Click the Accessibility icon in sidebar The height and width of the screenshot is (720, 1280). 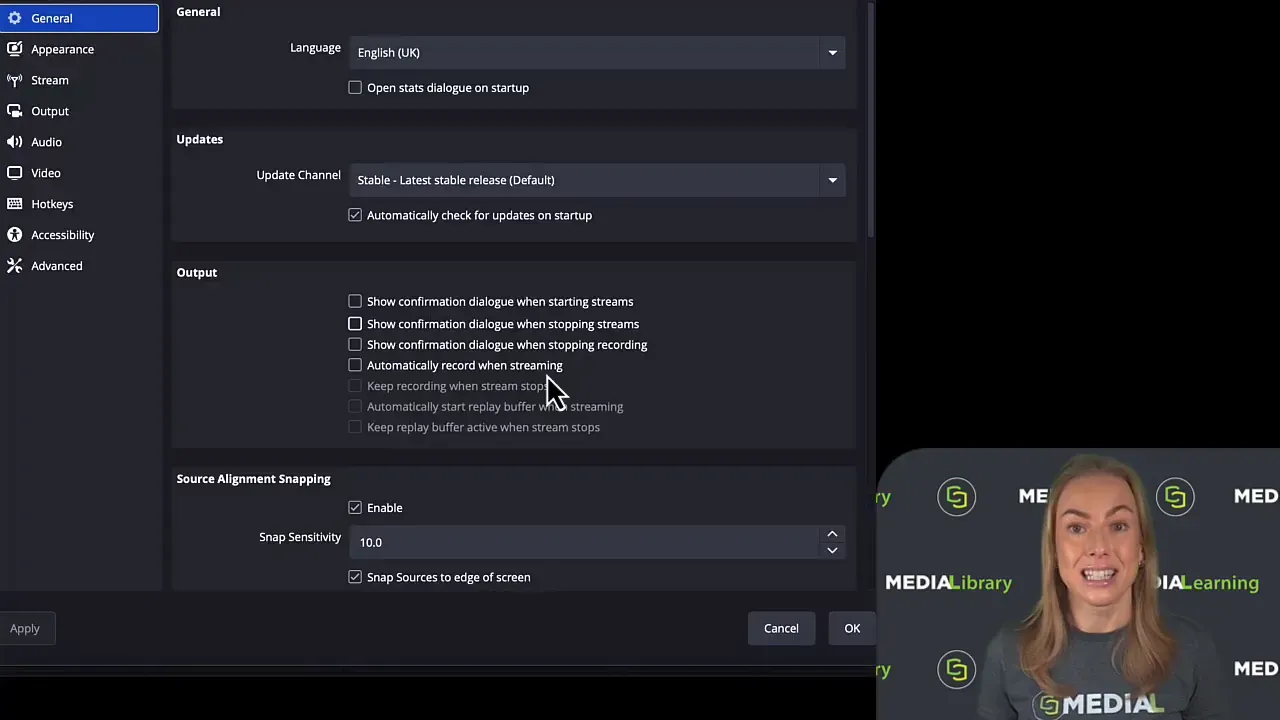[x=14, y=235]
